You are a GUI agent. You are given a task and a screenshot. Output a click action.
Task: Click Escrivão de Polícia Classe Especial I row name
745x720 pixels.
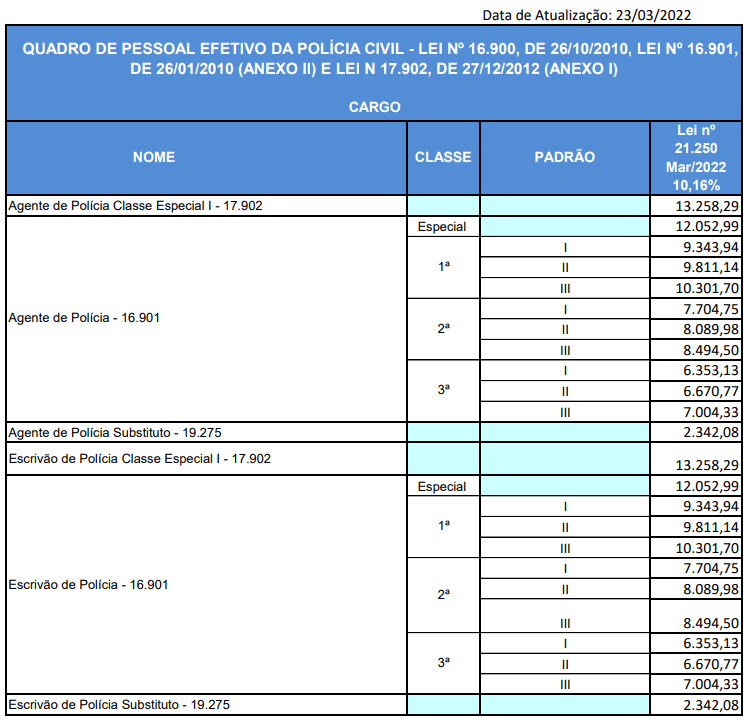click(x=139, y=458)
